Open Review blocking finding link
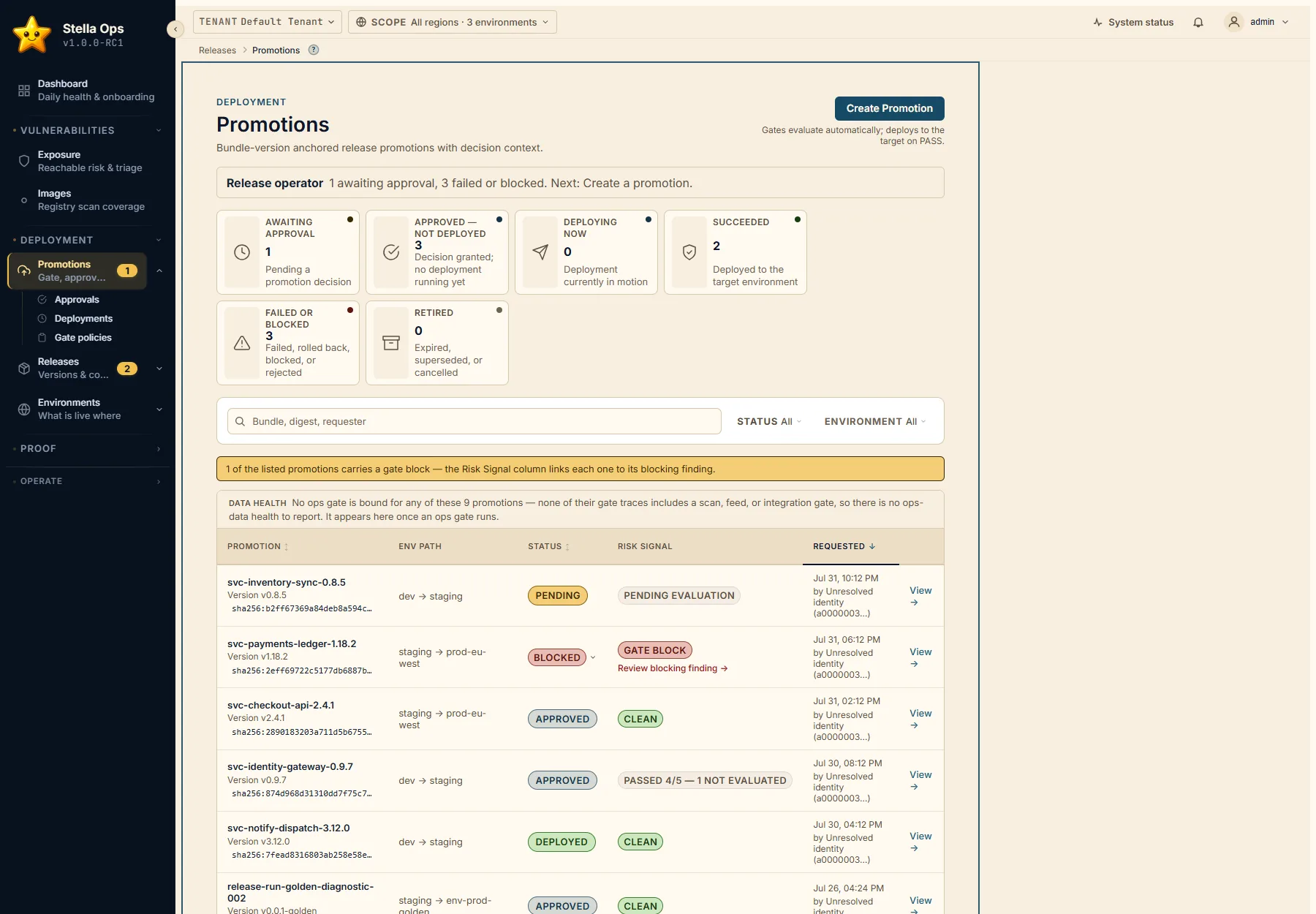 tap(672, 668)
